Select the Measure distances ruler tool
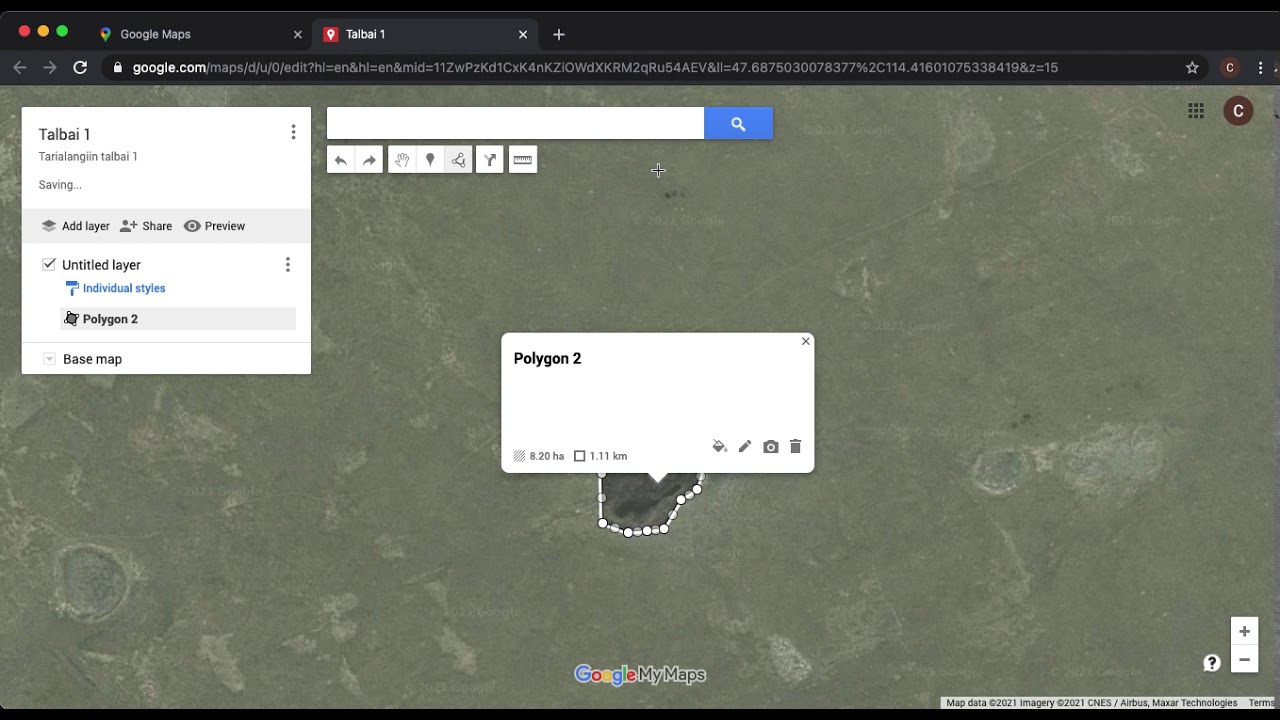1280x720 pixels. (522, 160)
